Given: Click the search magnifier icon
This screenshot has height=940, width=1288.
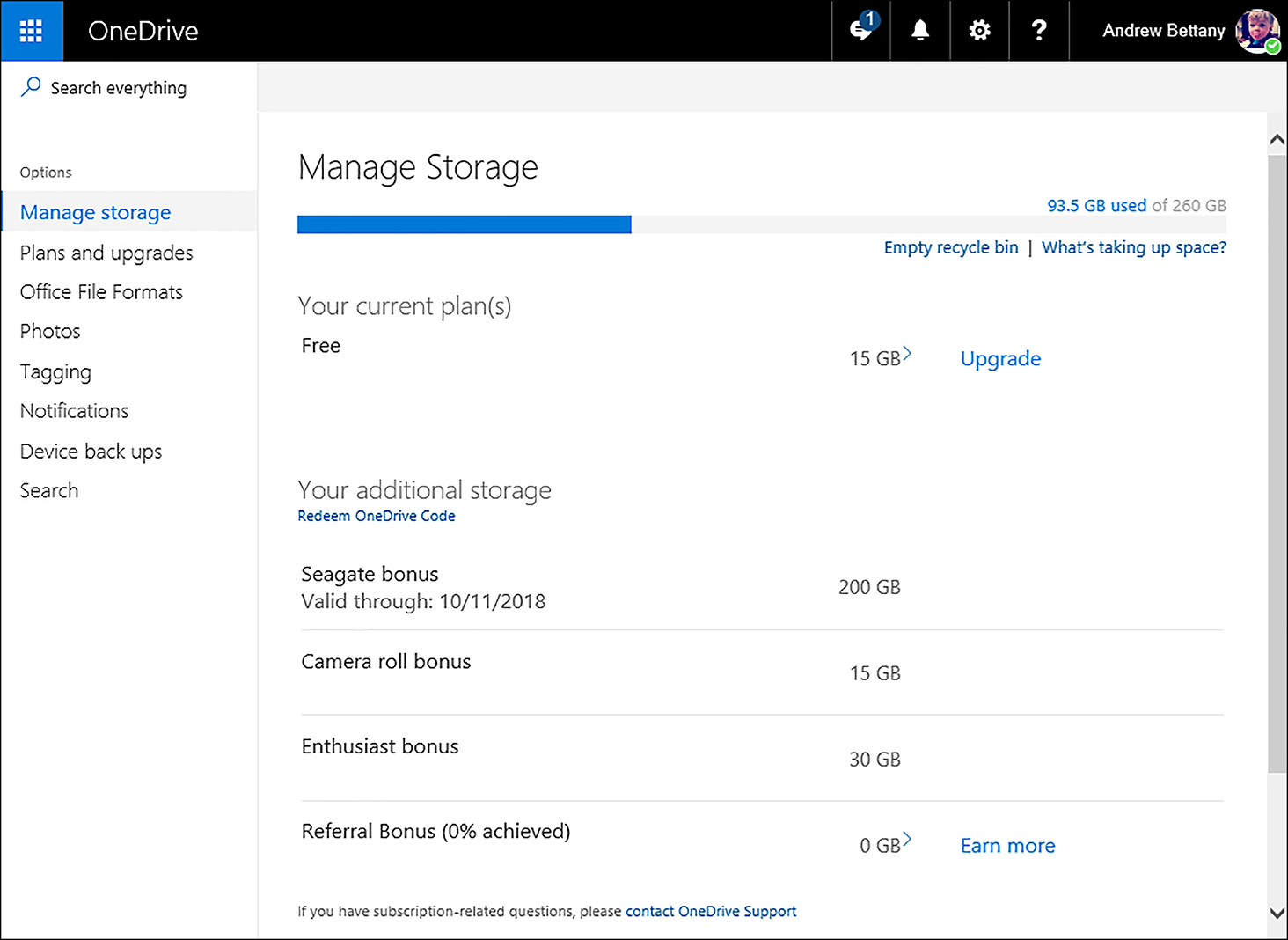Looking at the screenshot, I should 31,86.
